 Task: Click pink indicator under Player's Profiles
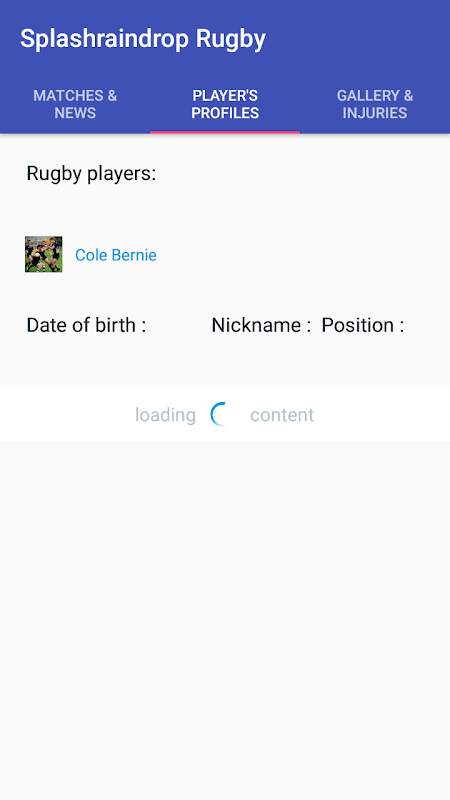click(225, 132)
